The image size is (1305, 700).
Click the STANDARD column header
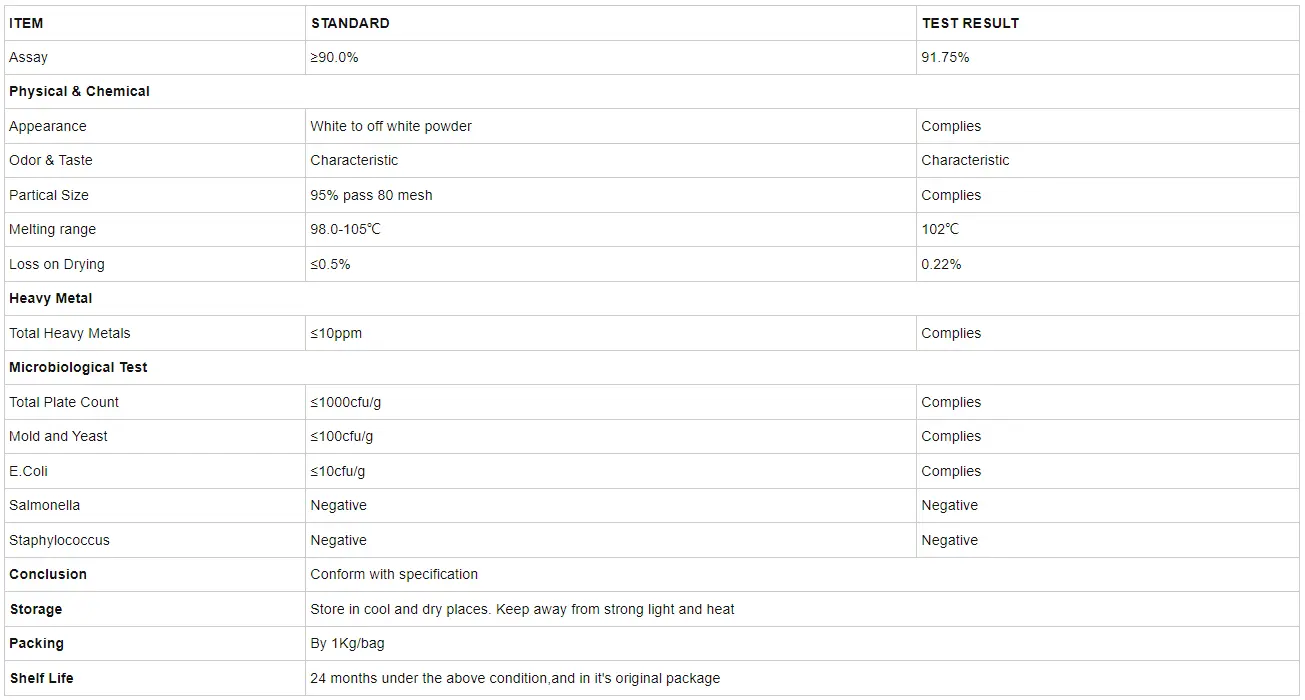[350, 23]
